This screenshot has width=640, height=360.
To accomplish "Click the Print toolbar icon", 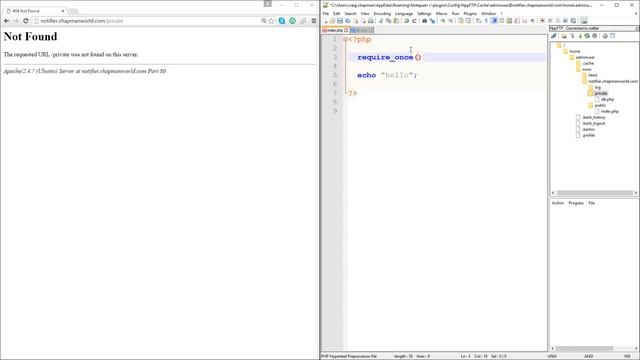I will (x=371, y=21).
